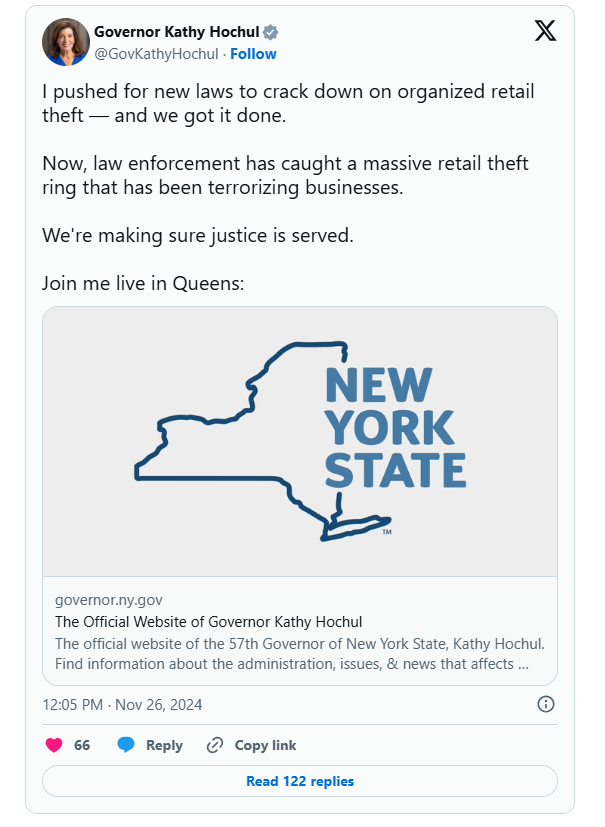Click The Official Website of Governor title
Image resolution: width=605 pixels, height=827 pixels.
pyautogui.click(x=208, y=622)
